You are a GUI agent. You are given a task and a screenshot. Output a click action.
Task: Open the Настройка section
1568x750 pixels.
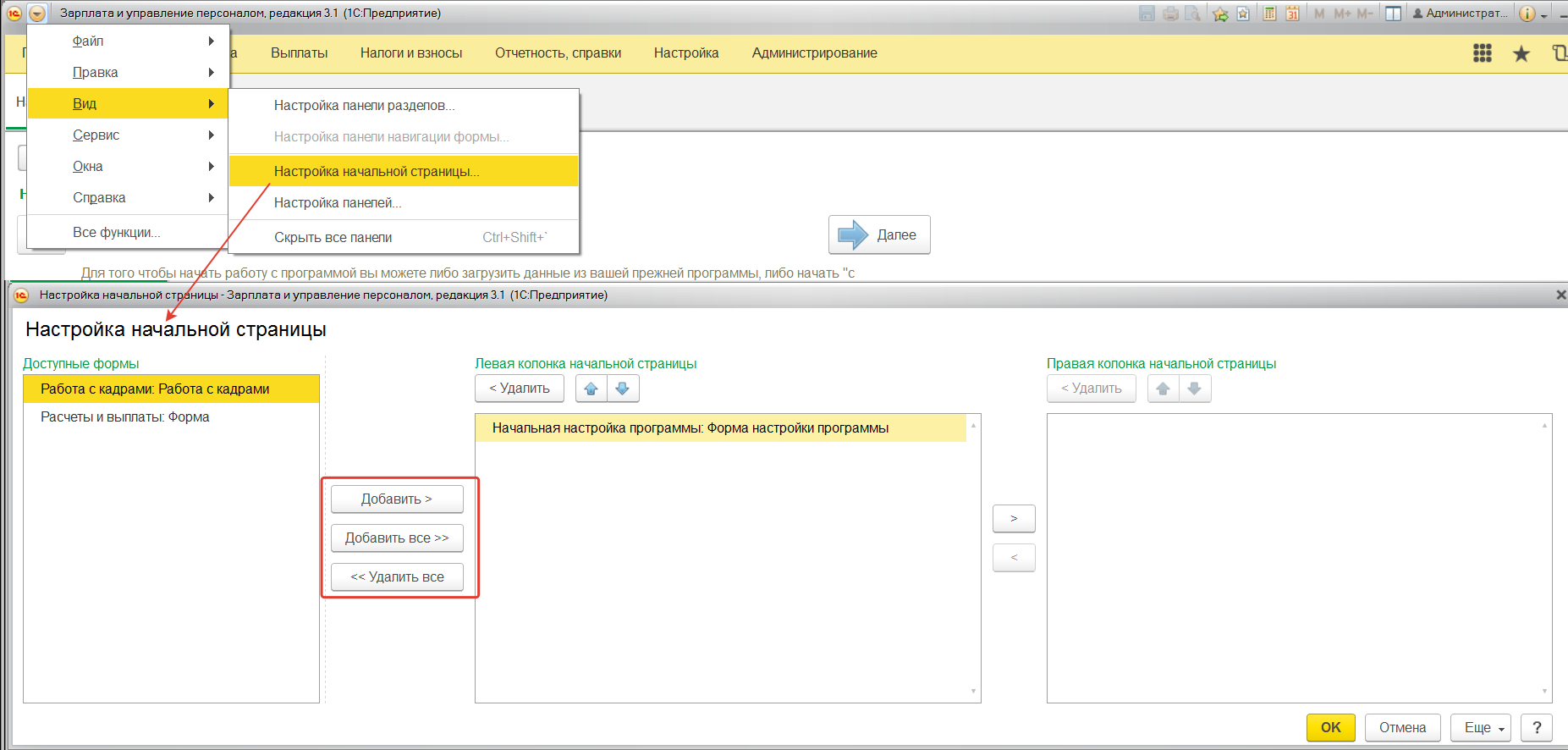point(686,52)
